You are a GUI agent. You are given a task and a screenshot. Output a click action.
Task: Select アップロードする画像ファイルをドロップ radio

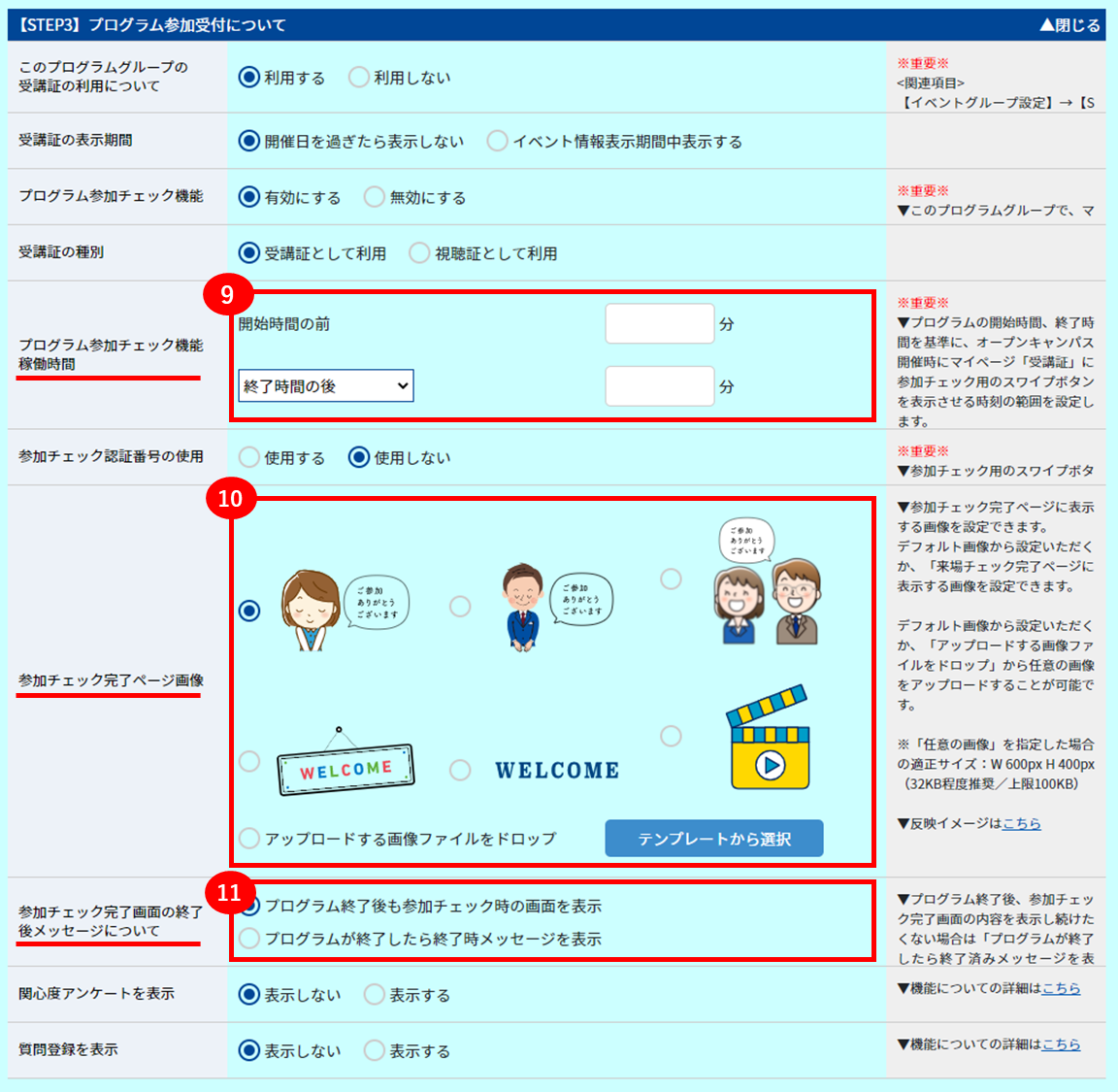click(x=248, y=838)
